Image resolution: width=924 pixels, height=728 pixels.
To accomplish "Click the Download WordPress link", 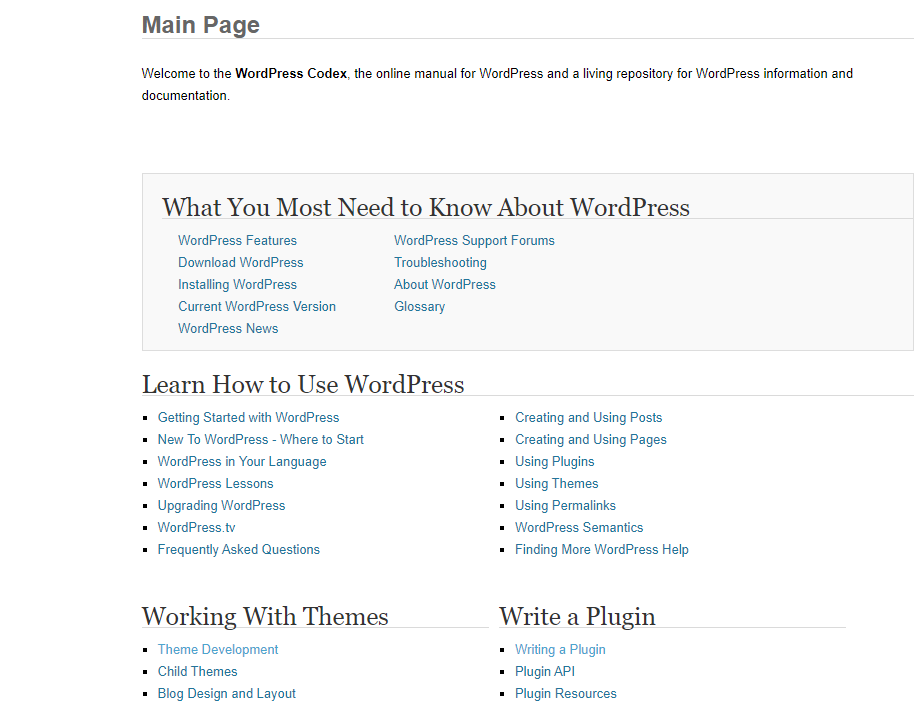I will (x=241, y=262).
